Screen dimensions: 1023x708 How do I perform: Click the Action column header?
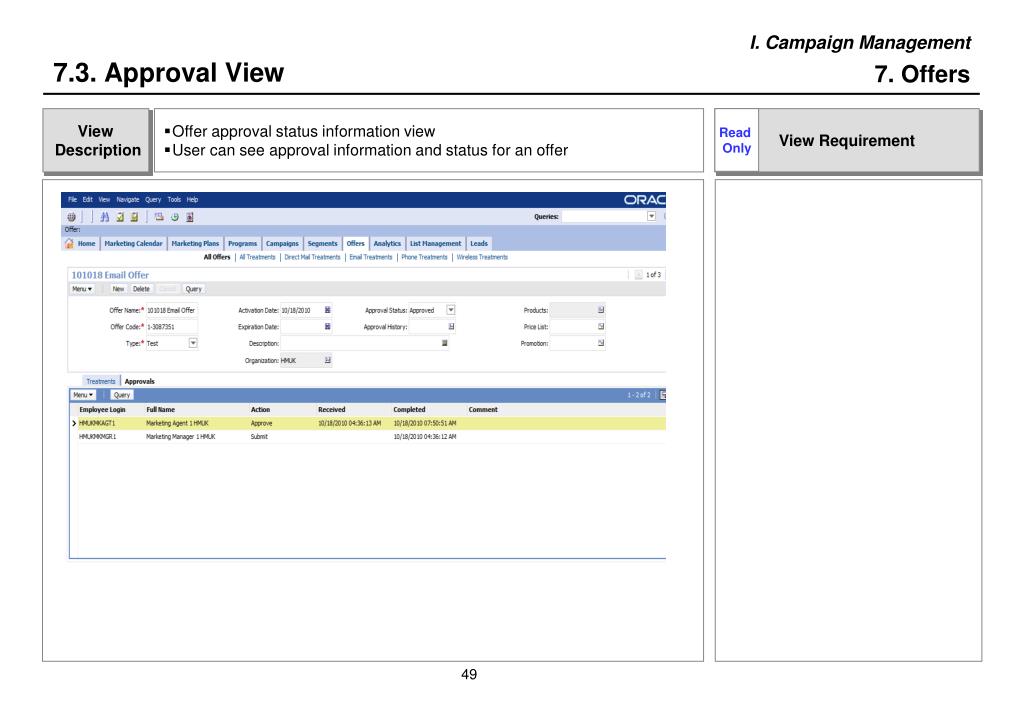coord(260,410)
